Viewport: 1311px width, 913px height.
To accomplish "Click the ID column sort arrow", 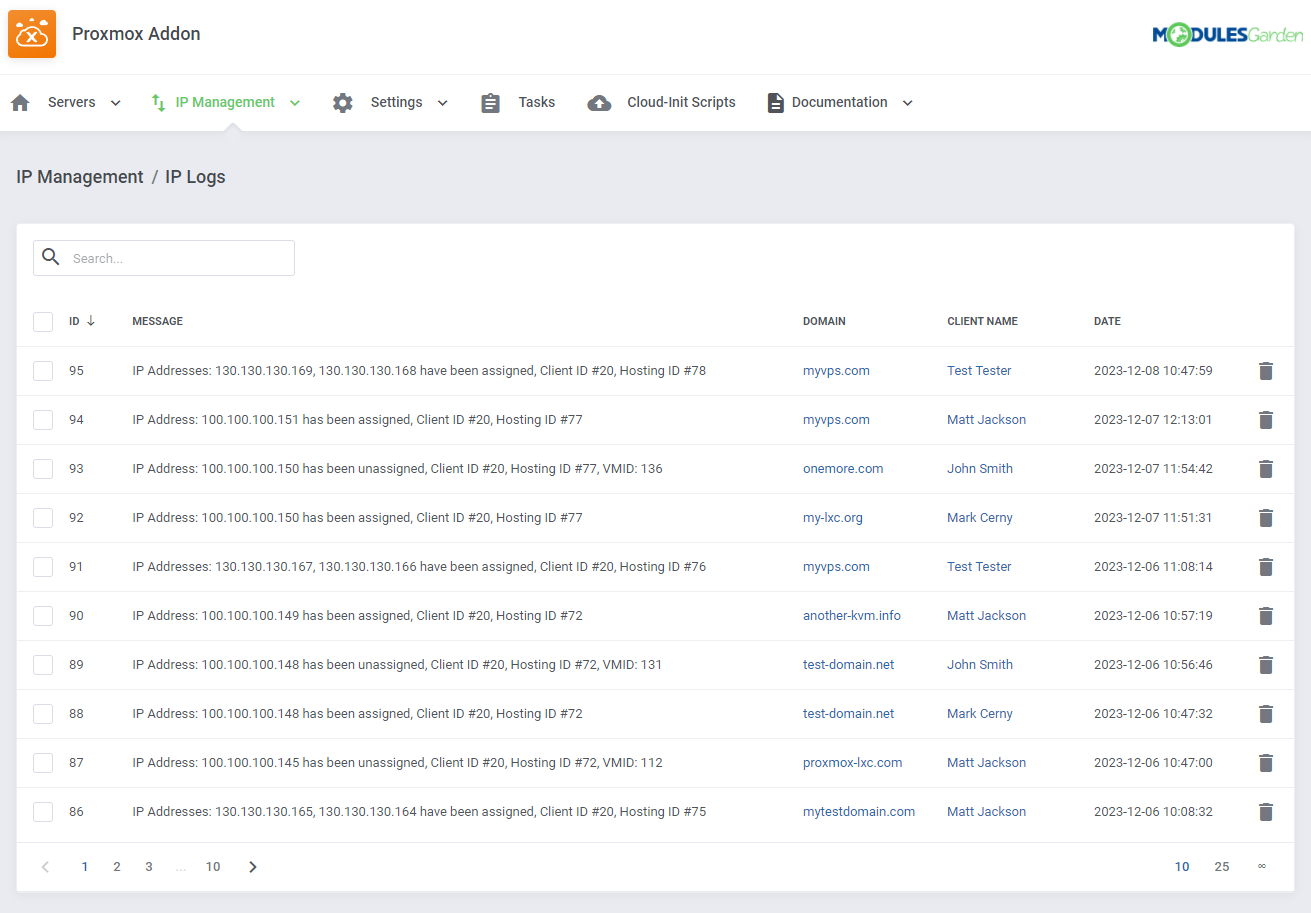I will [x=91, y=321].
